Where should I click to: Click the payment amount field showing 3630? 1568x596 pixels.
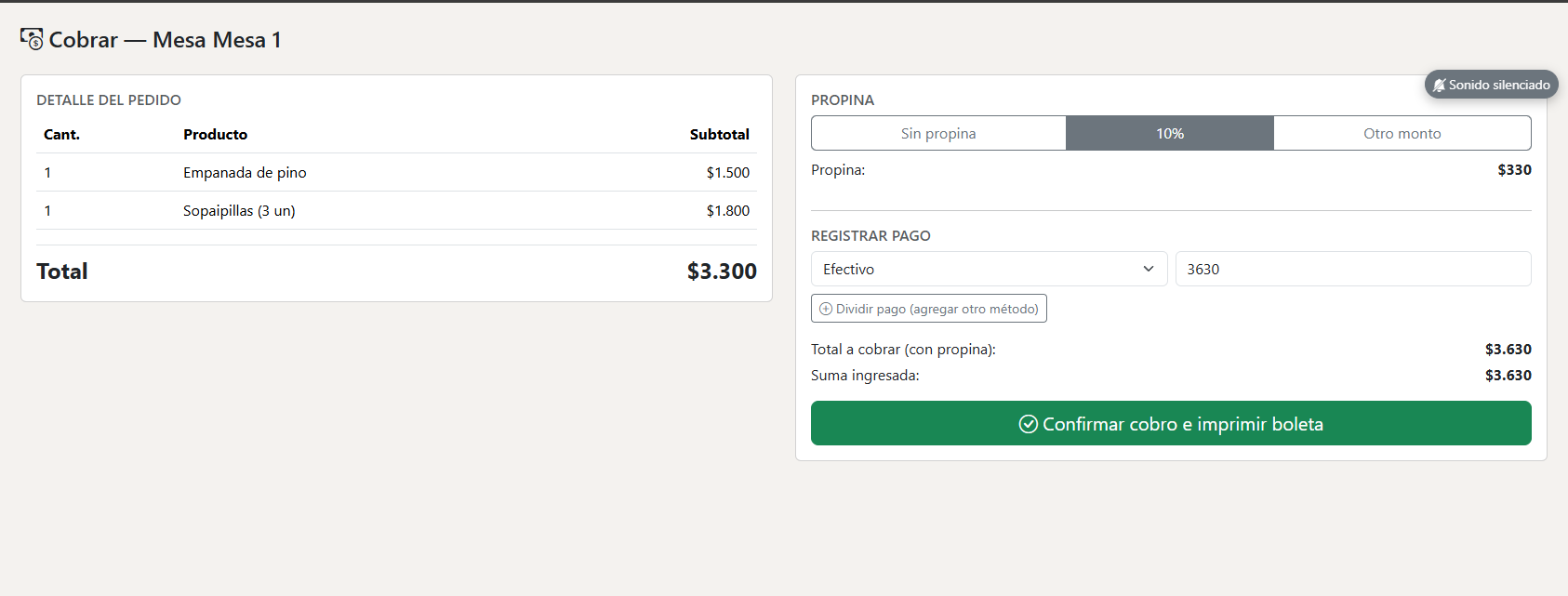[x=1353, y=269]
